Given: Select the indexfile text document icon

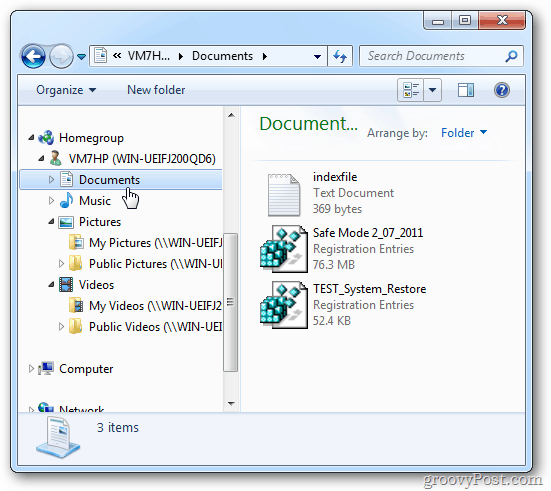Looking at the screenshot, I should tap(284, 195).
